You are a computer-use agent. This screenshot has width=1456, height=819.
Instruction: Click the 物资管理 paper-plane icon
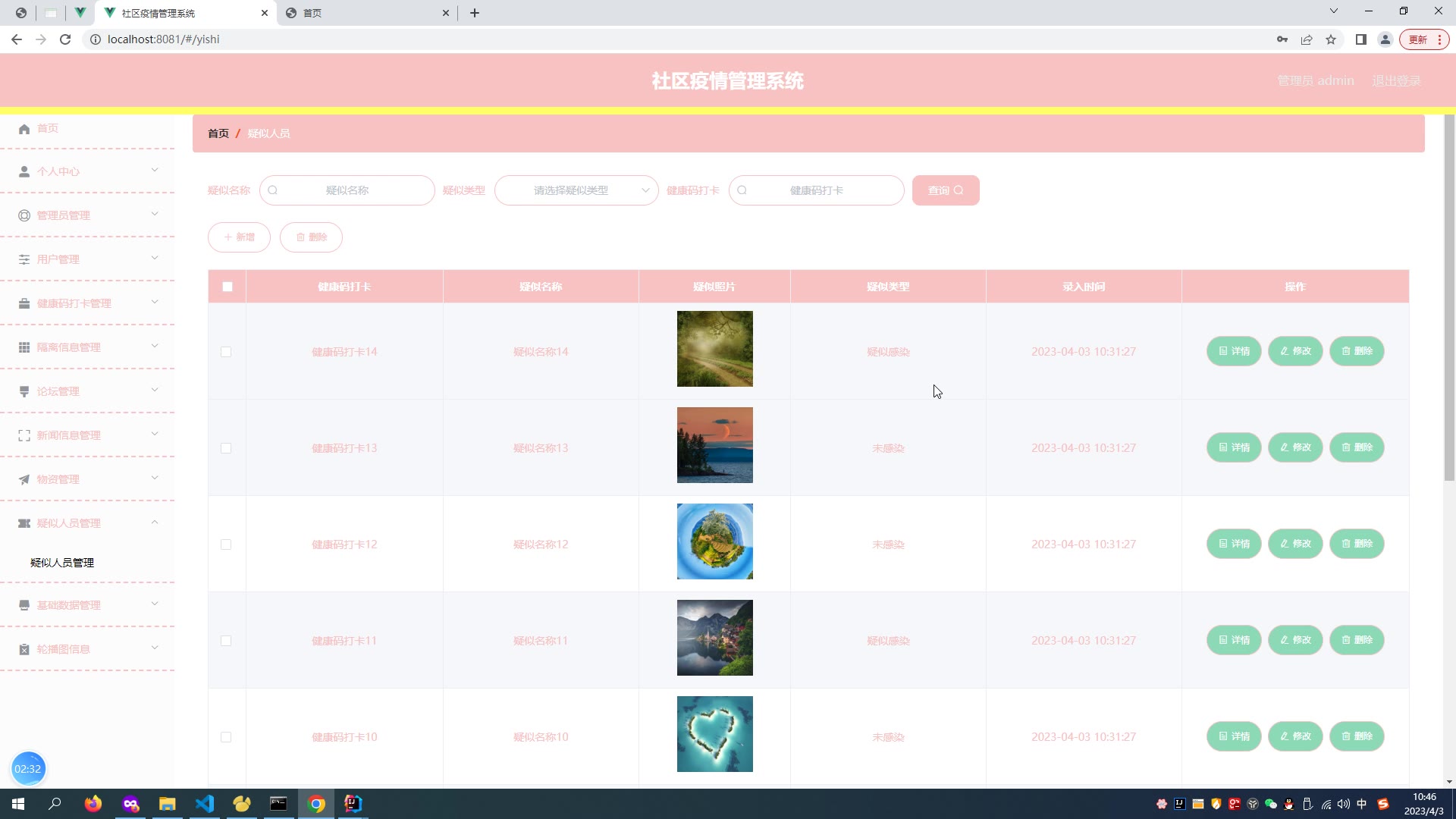pos(24,479)
